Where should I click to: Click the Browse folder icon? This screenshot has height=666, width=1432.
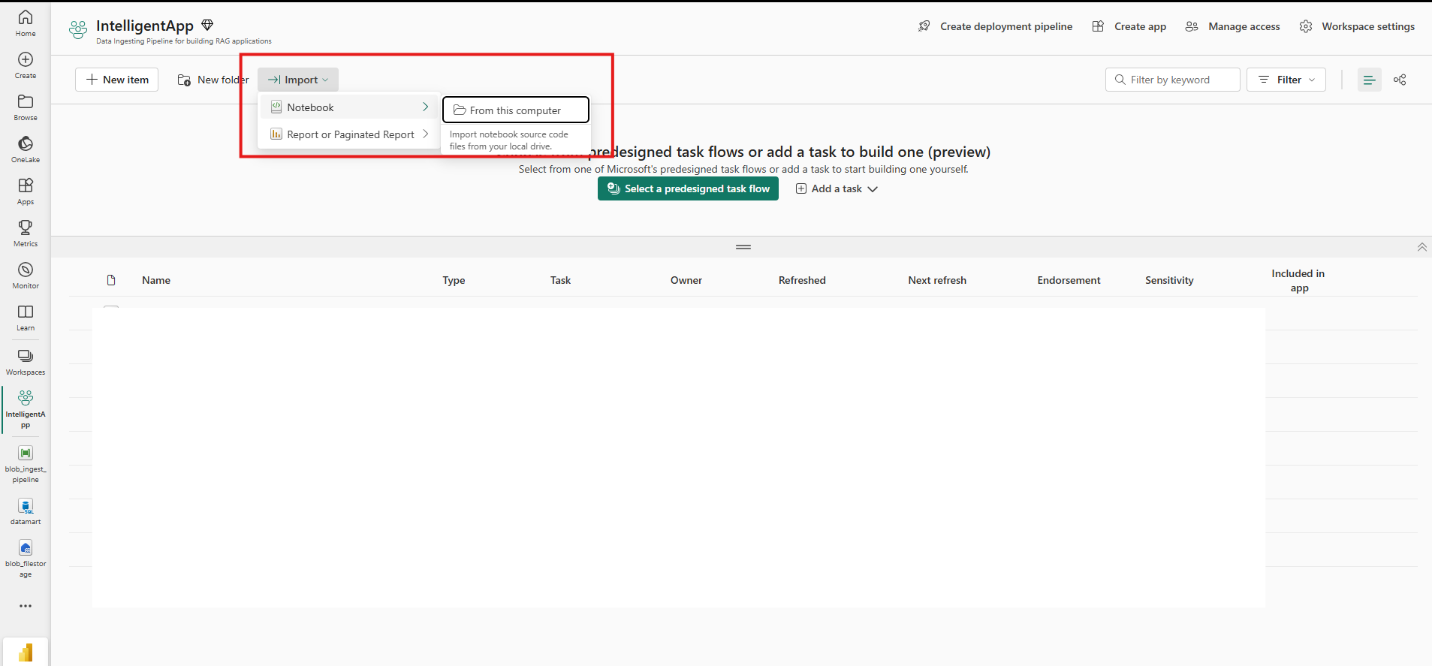tap(25, 106)
